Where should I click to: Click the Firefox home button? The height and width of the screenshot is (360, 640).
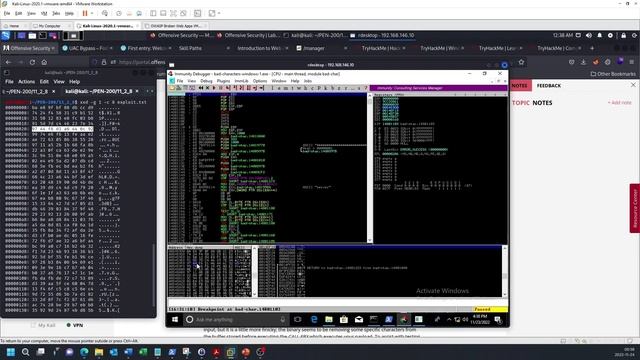[44, 62]
